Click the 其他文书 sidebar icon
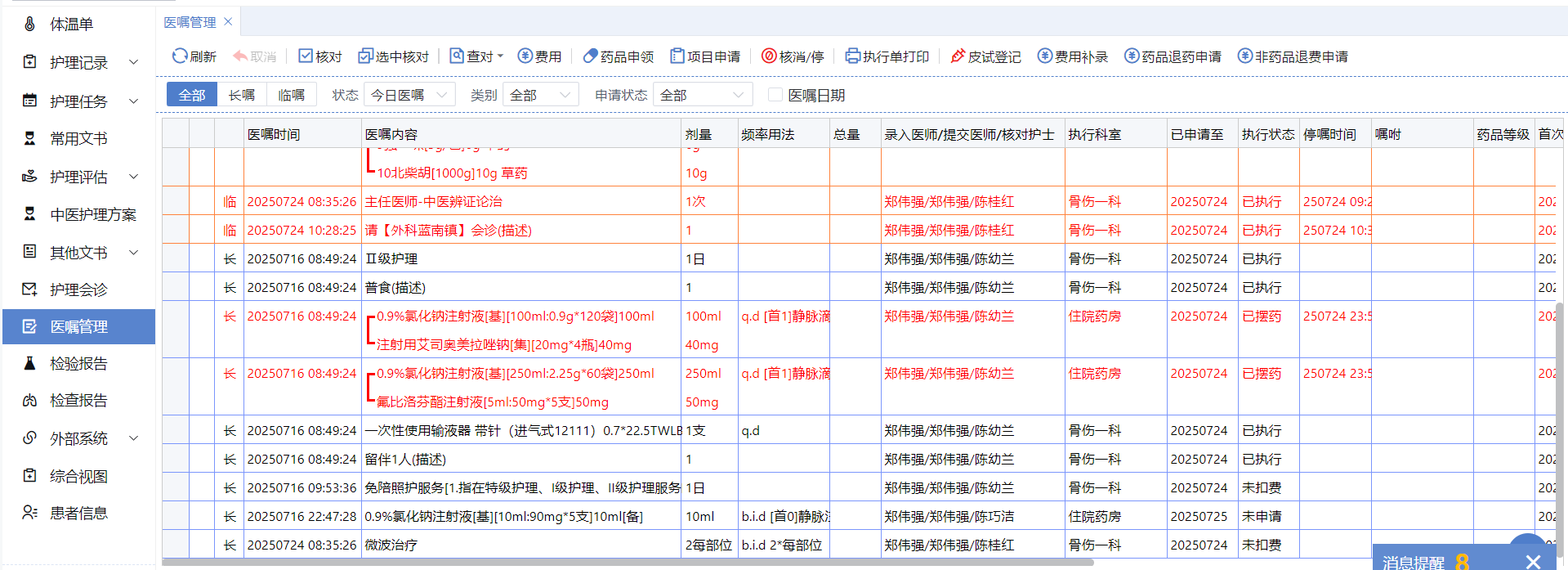1568x570 pixels. click(29, 251)
